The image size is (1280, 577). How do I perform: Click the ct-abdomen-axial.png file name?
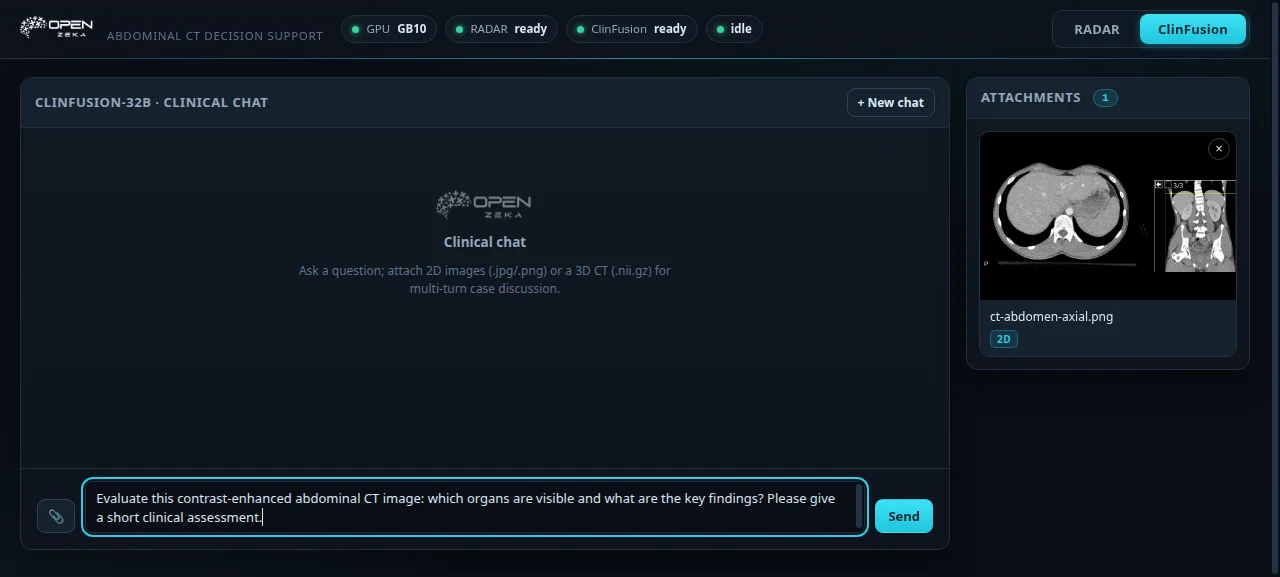tap(1051, 316)
